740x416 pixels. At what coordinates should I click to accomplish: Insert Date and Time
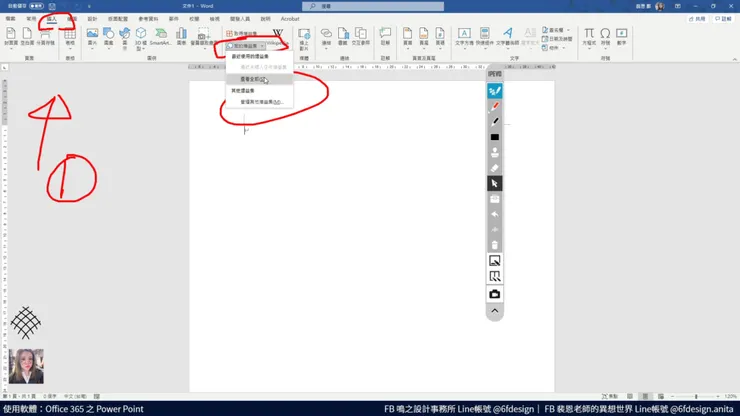[x=557, y=39]
